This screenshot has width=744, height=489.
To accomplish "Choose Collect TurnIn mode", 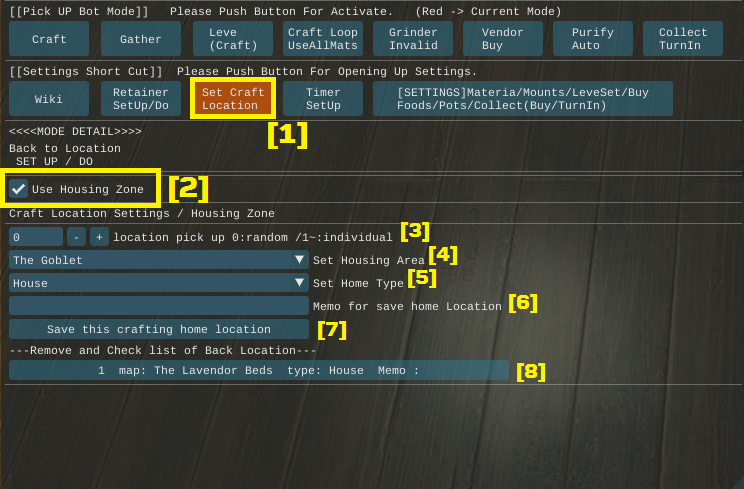I will click(x=683, y=39).
